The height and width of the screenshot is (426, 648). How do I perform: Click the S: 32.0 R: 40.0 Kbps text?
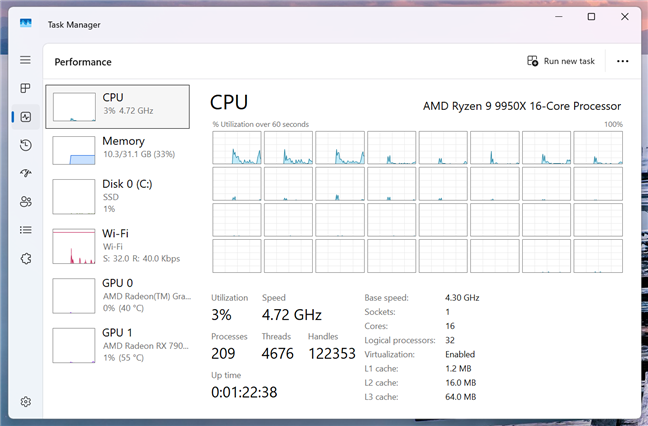tap(141, 259)
